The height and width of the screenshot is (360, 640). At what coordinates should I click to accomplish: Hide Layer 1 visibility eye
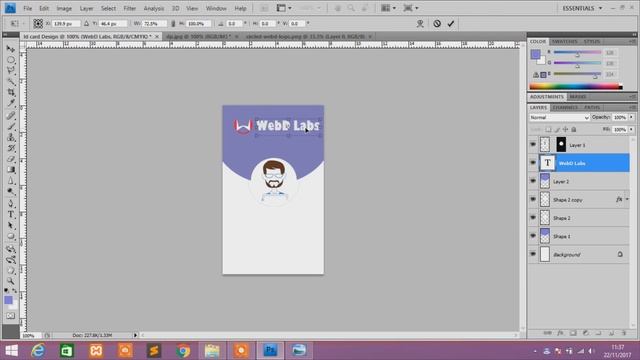coord(533,144)
